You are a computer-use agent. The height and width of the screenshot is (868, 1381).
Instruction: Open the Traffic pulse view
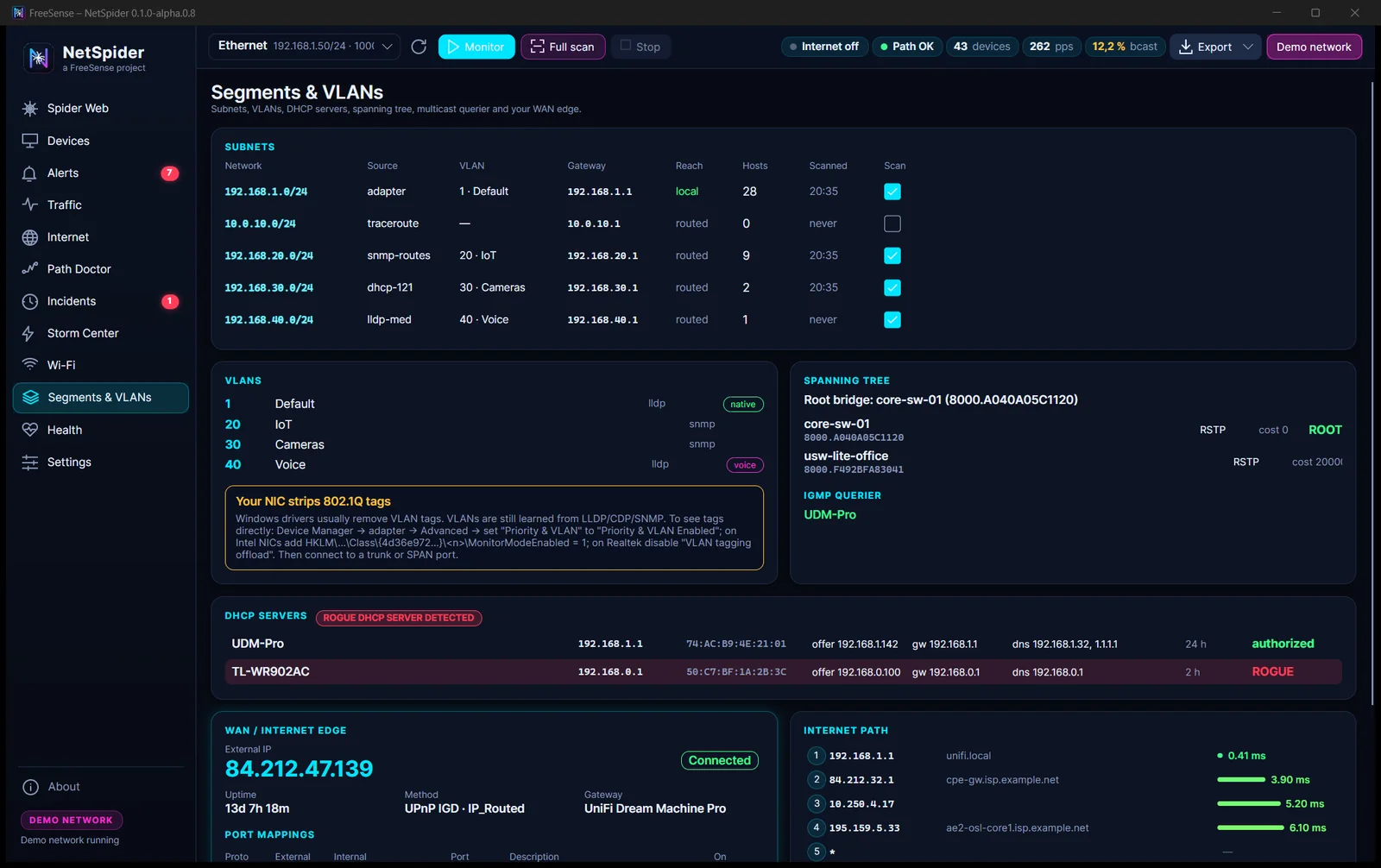[x=100, y=204]
